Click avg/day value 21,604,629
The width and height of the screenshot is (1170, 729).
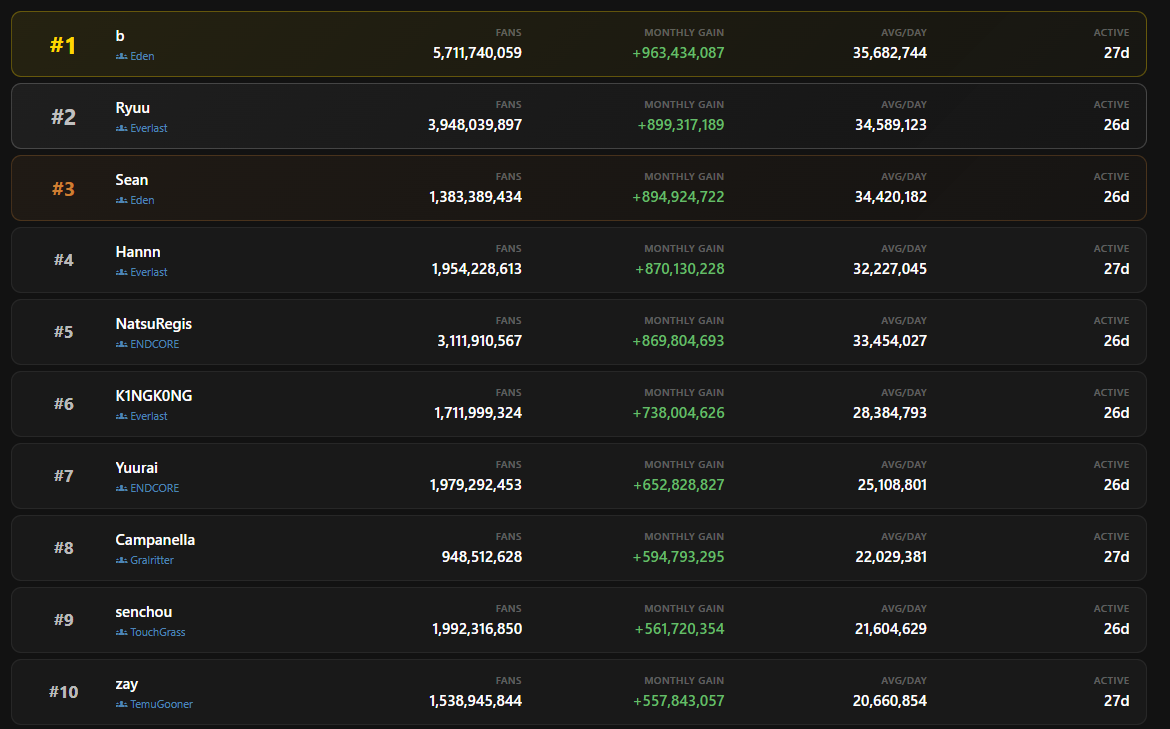coord(891,629)
